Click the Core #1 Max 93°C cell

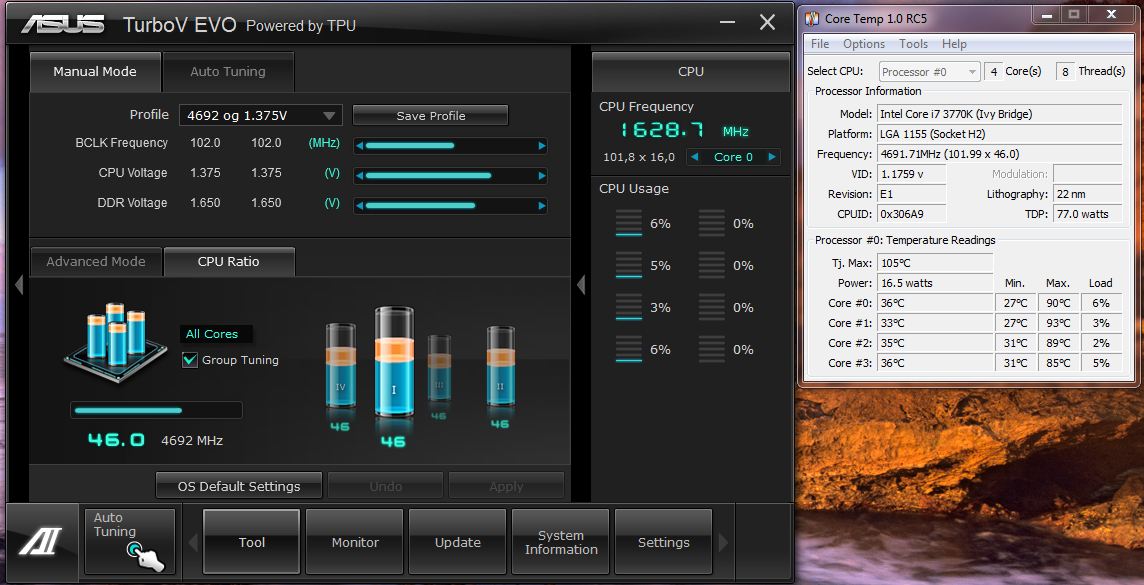click(1058, 323)
